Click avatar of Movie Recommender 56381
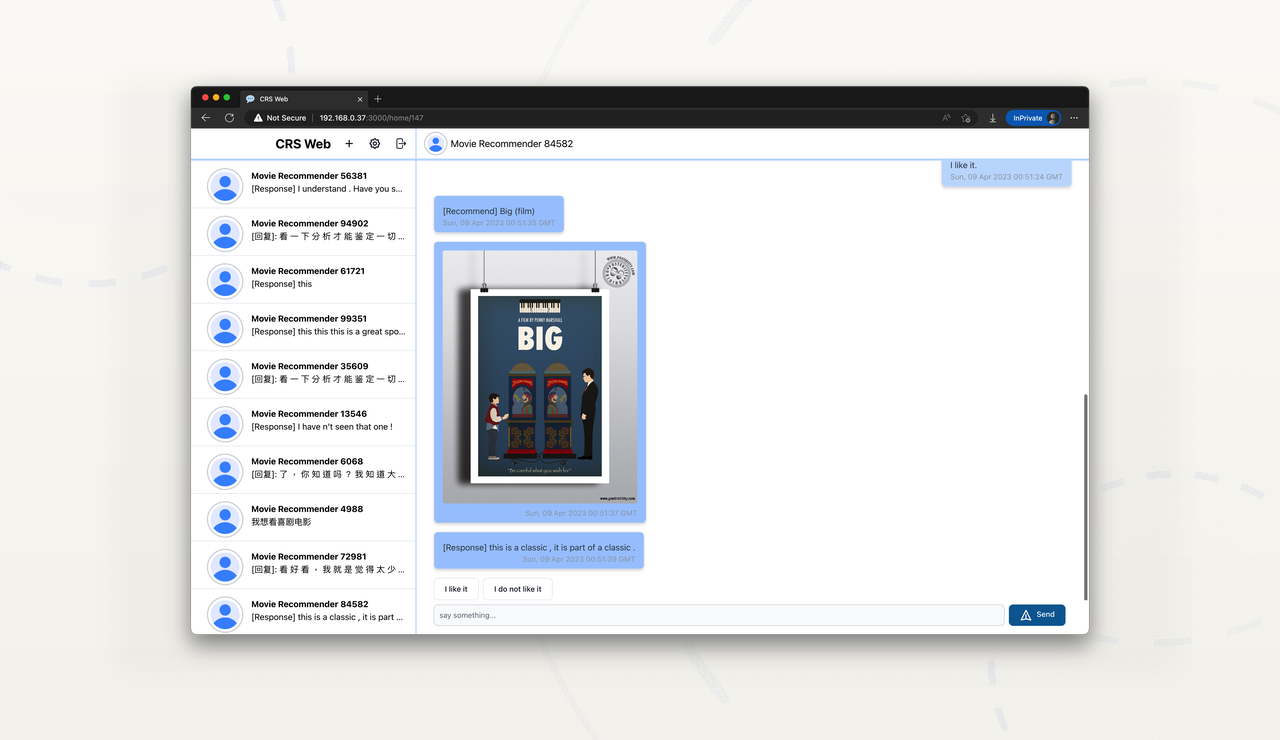This screenshot has width=1280, height=740. pos(225,186)
